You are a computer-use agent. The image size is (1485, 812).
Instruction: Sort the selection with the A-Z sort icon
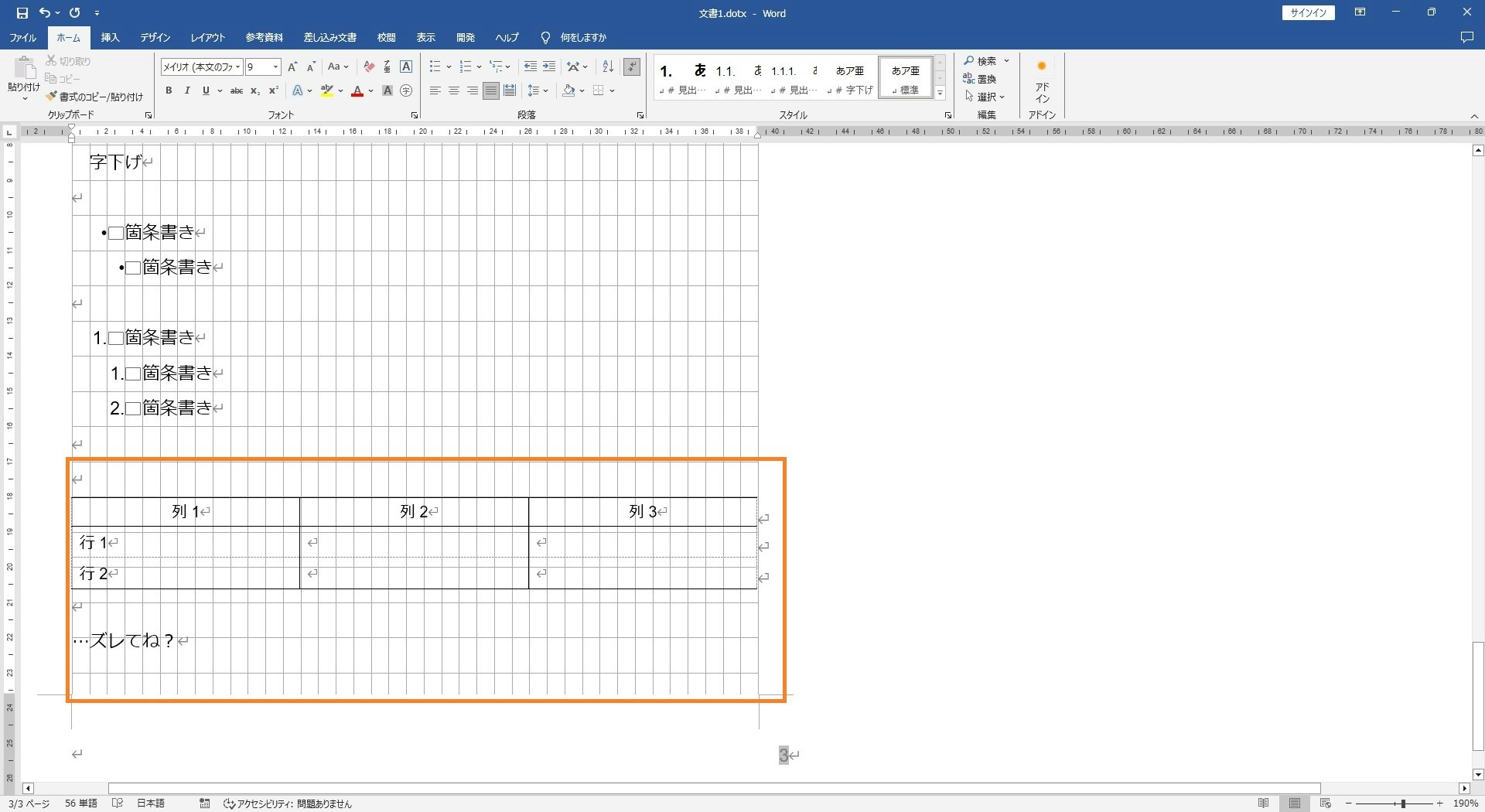coord(608,67)
